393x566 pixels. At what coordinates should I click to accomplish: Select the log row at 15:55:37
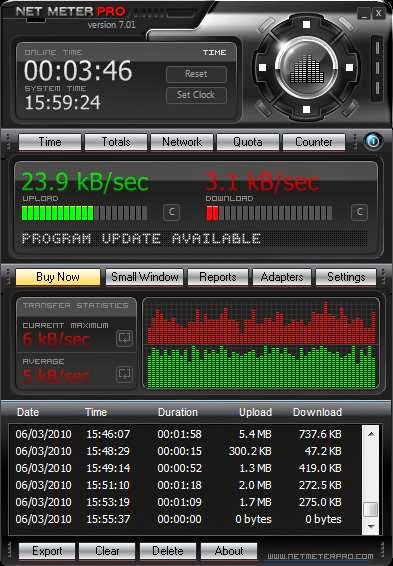185,519
